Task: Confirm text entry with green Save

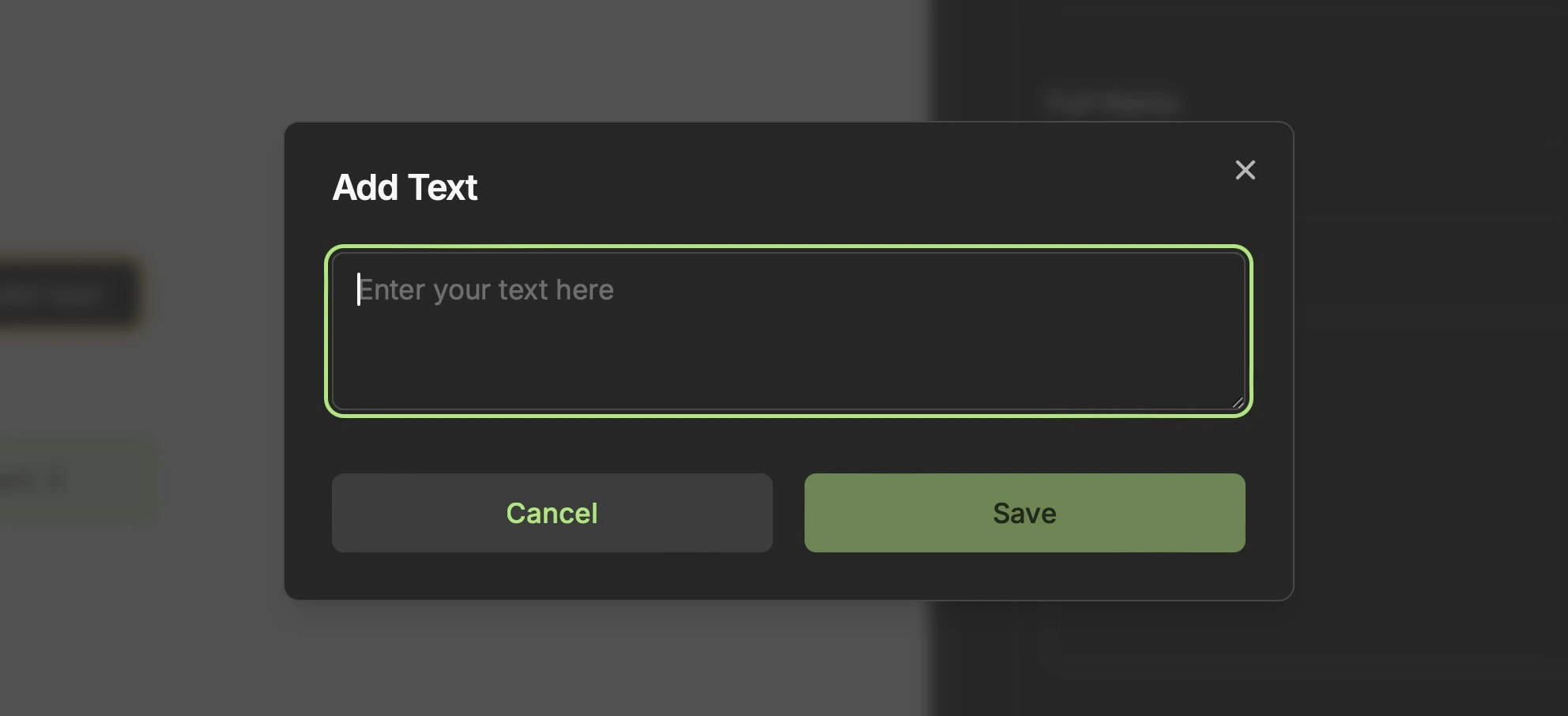Action: [1024, 513]
